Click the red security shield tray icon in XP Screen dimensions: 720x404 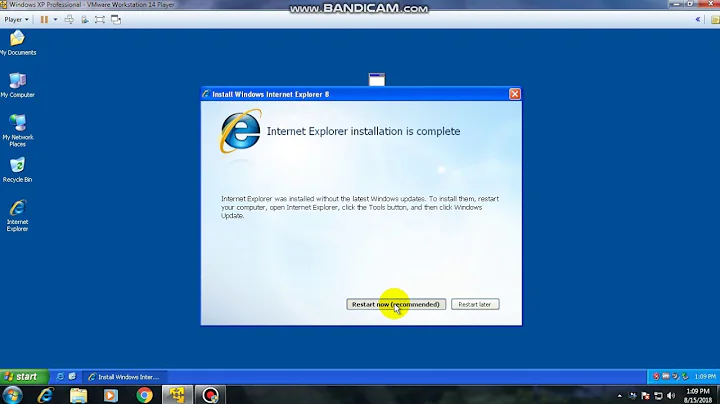656,377
